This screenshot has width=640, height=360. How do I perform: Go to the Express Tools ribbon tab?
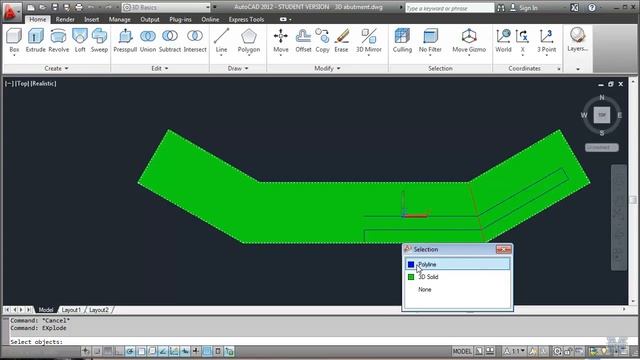tap(246, 19)
